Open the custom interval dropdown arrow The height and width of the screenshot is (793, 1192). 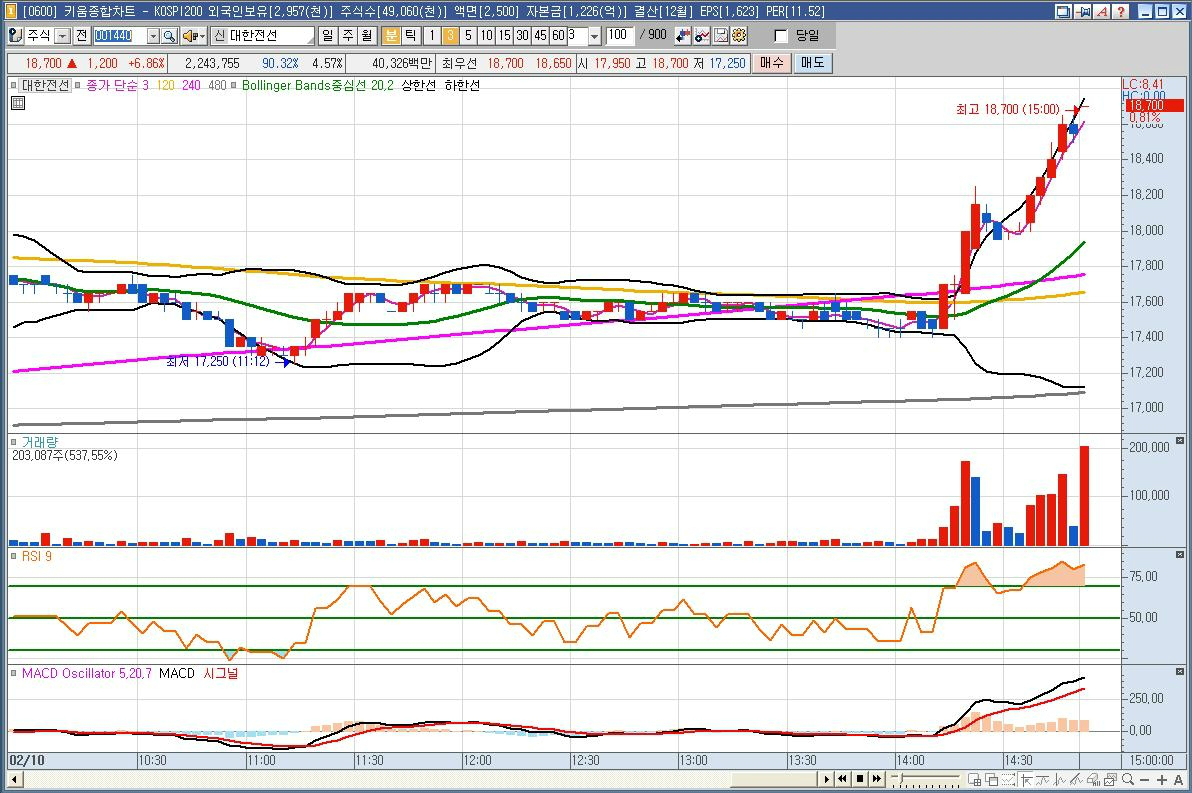click(594, 36)
